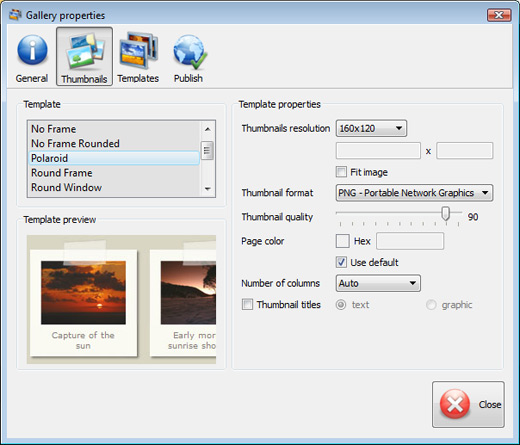Viewport: 520px width, 445px height.
Task: Click the Gallery properties title bar icon
Action: [15, 15]
